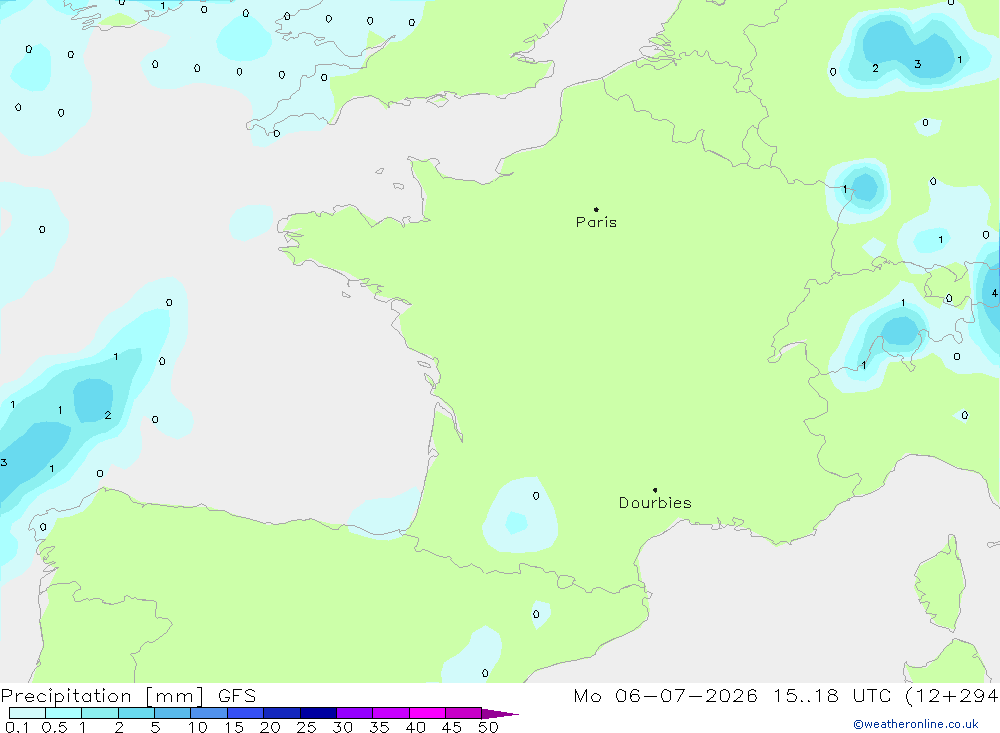The height and width of the screenshot is (733, 1000).
Task: Select the blue legend swatch between 15 and 20
Action: point(246,713)
